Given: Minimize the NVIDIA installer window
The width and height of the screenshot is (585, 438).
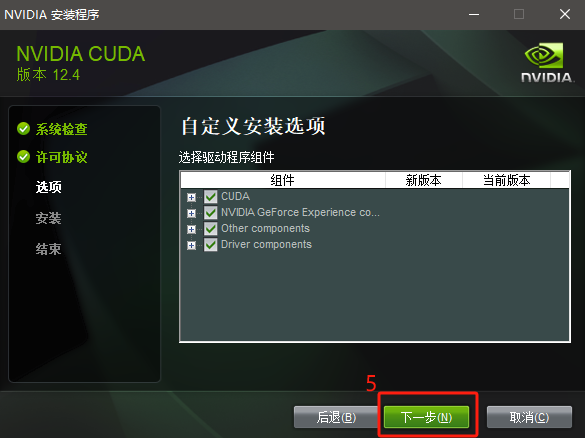Looking at the screenshot, I should point(474,15).
